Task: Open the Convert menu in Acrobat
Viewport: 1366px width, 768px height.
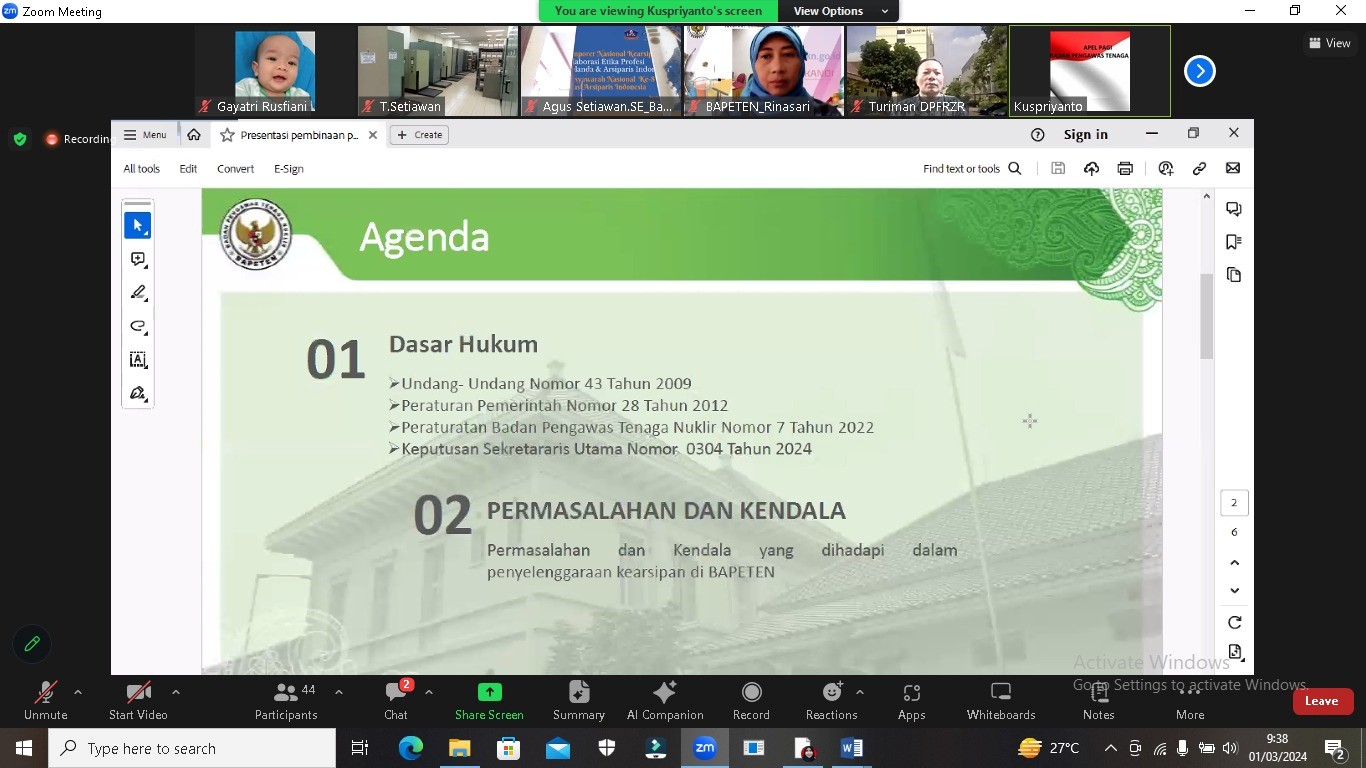Action: point(236,169)
